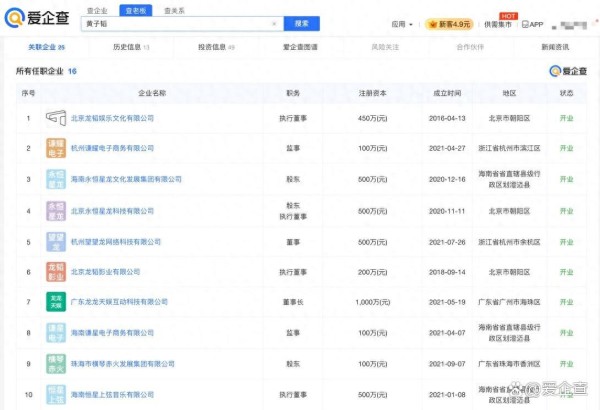Open the 投资信息 49 tab
Viewport: 600px width, 410px height.
(x=216, y=47)
